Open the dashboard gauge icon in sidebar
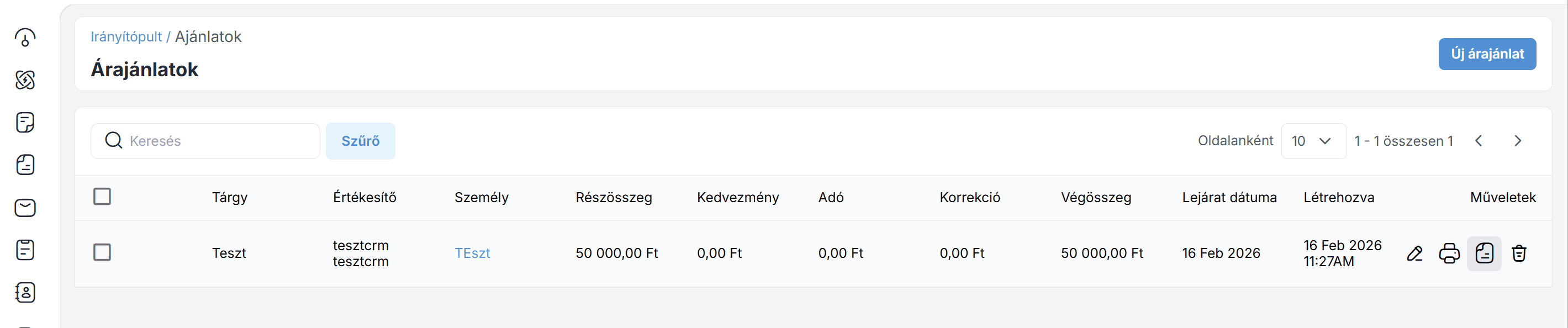This screenshot has height=328, width=1568. (x=25, y=38)
